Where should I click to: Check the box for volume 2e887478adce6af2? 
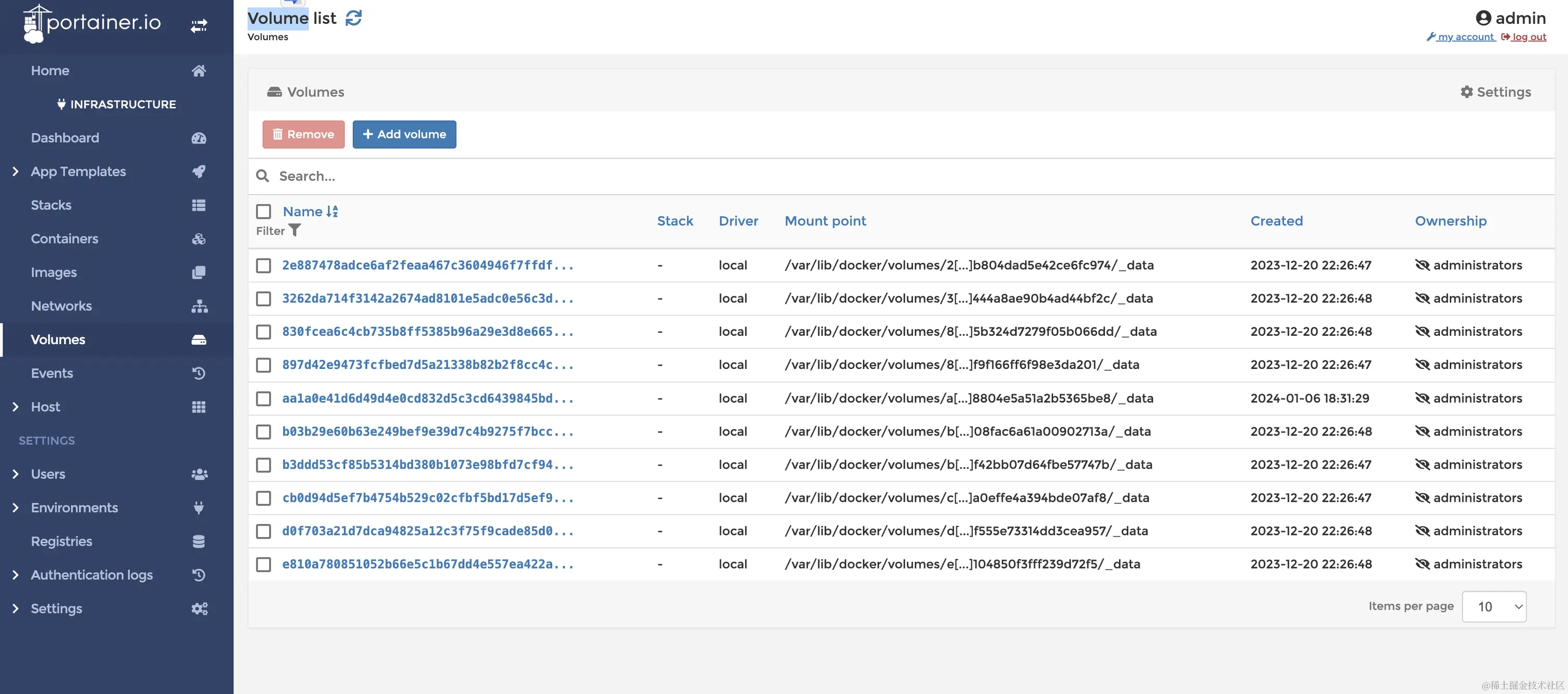point(263,266)
